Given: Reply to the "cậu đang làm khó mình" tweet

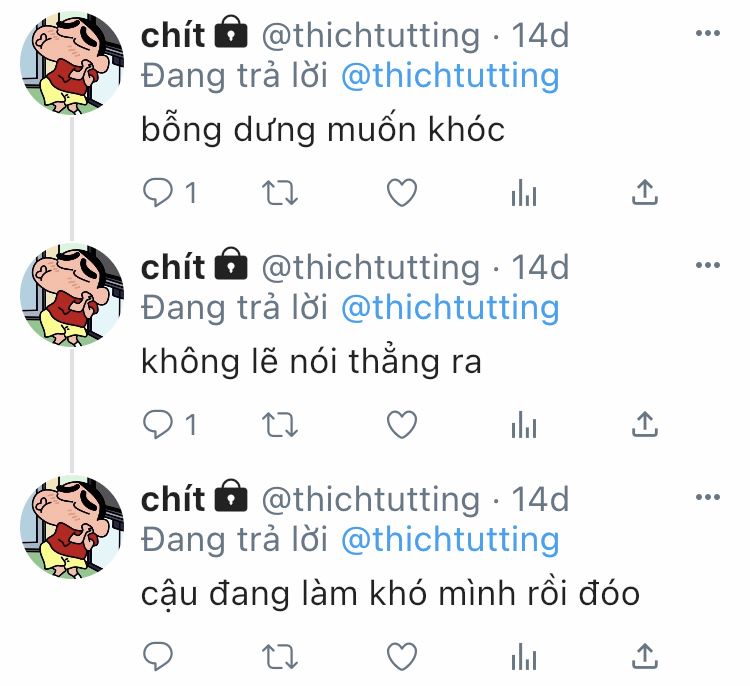Looking at the screenshot, I should (x=158, y=656).
